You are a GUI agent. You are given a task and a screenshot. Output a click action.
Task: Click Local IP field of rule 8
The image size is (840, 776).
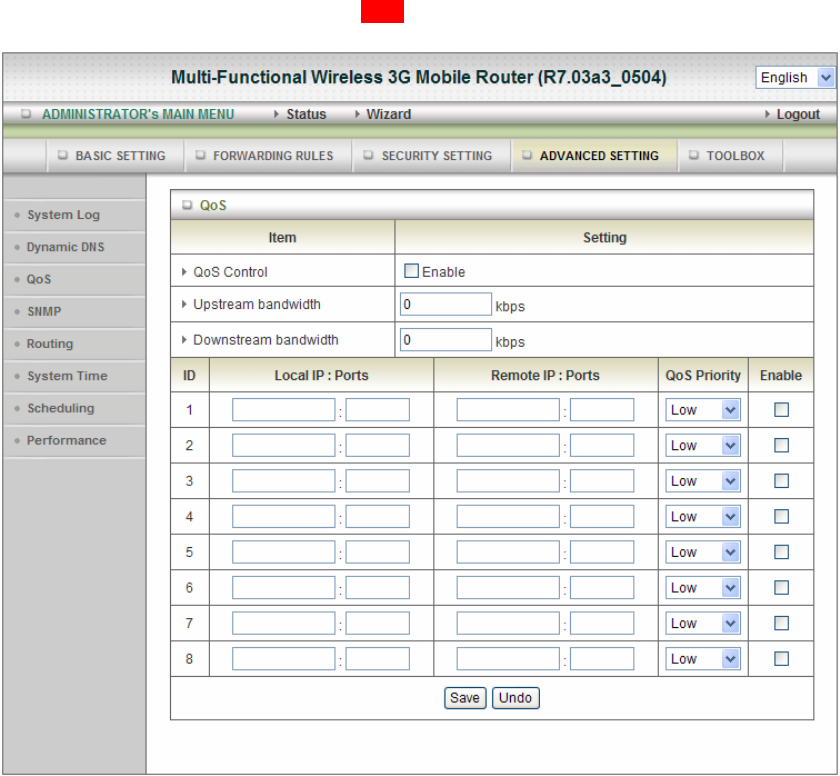click(x=283, y=659)
